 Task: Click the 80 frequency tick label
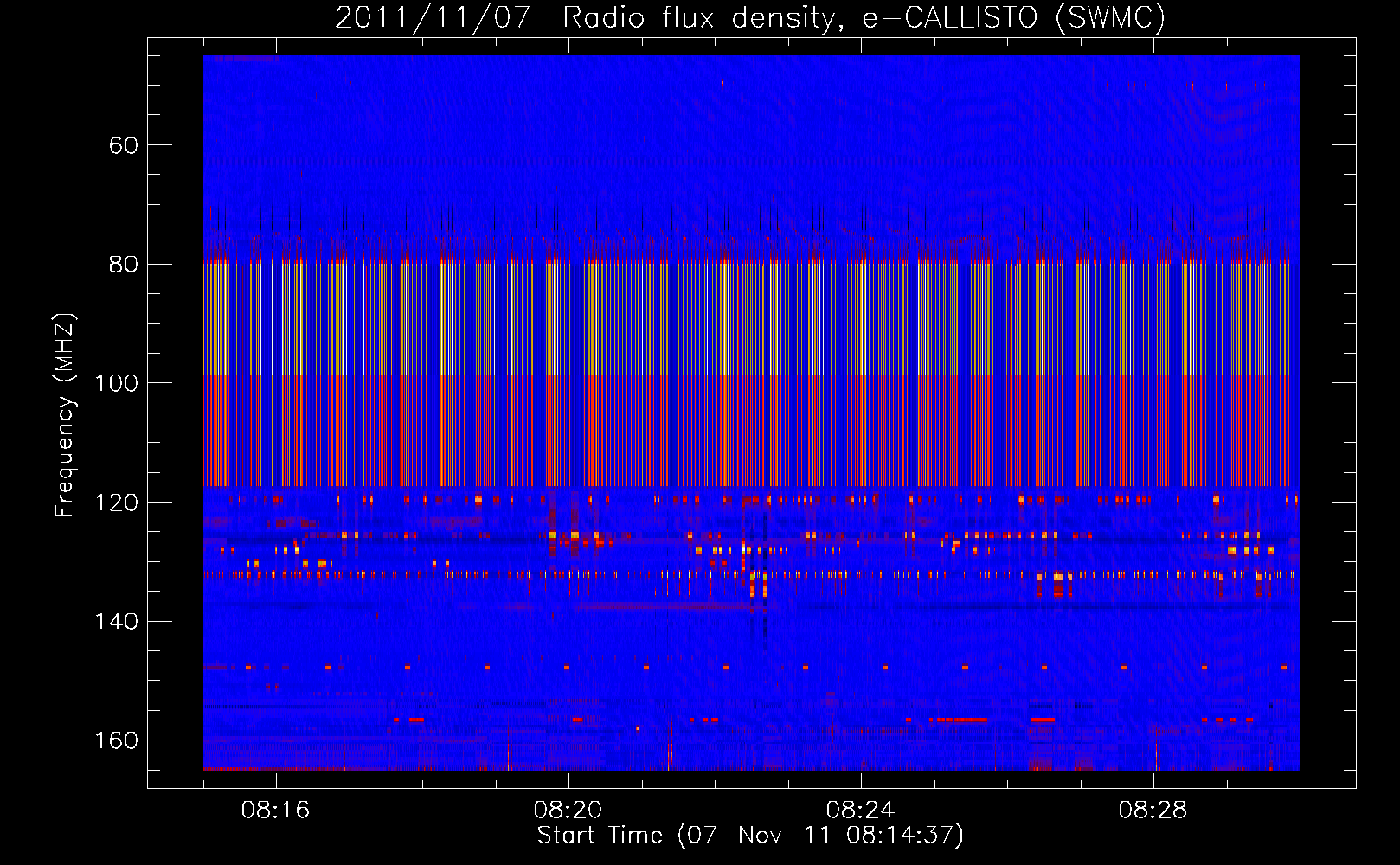tap(123, 265)
